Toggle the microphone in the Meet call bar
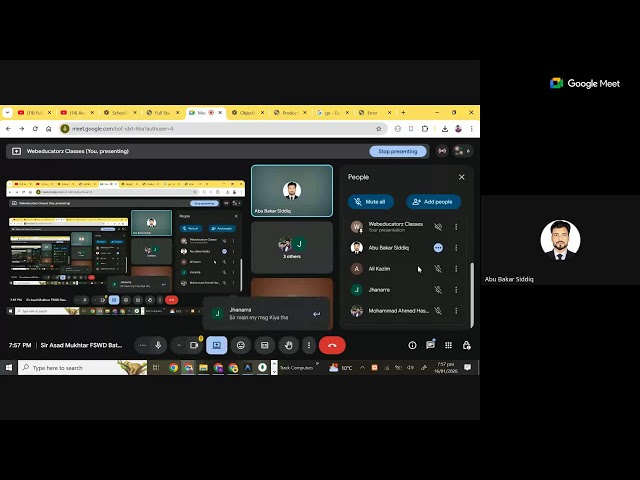Screen dimensions: 640x480 pos(158,345)
